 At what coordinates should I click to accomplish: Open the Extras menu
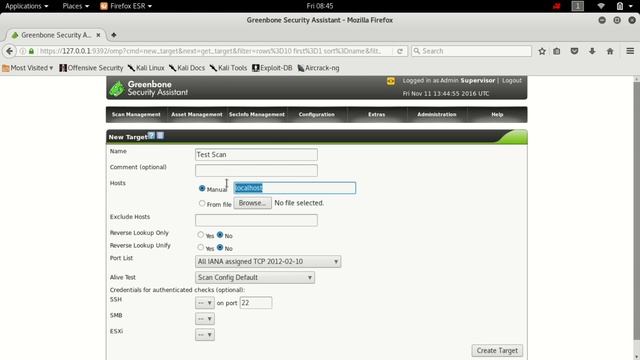[x=376, y=115]
